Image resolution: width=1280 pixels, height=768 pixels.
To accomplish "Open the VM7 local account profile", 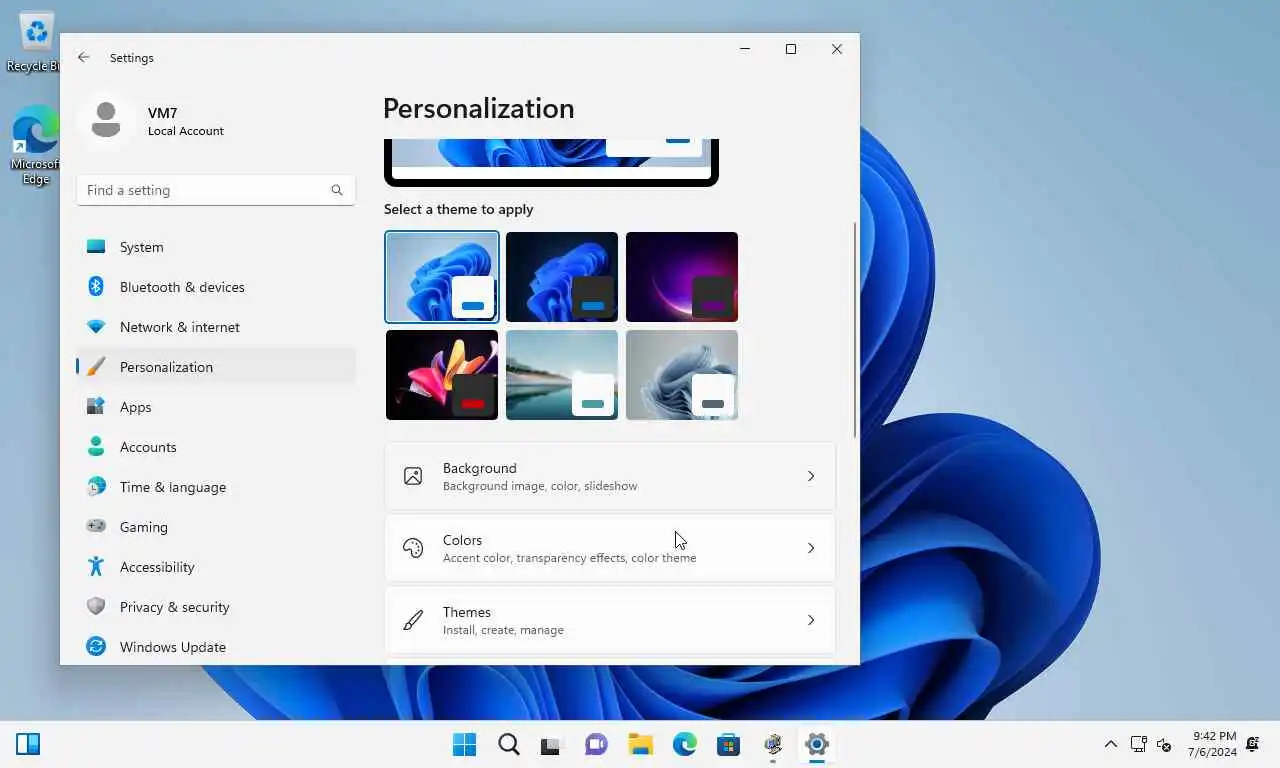I will [x=151, y=121].
